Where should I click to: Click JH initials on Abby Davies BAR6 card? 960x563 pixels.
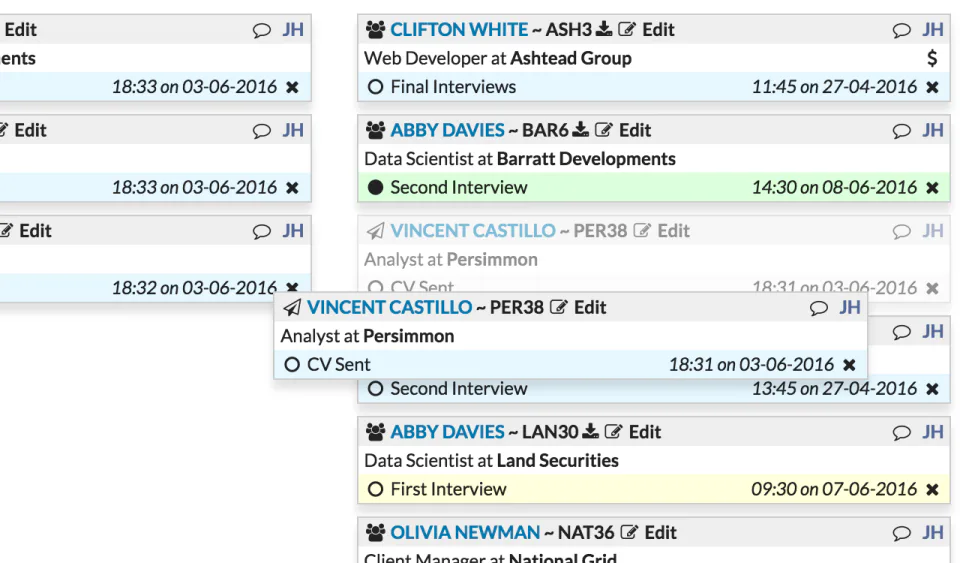tap(932, 130)
